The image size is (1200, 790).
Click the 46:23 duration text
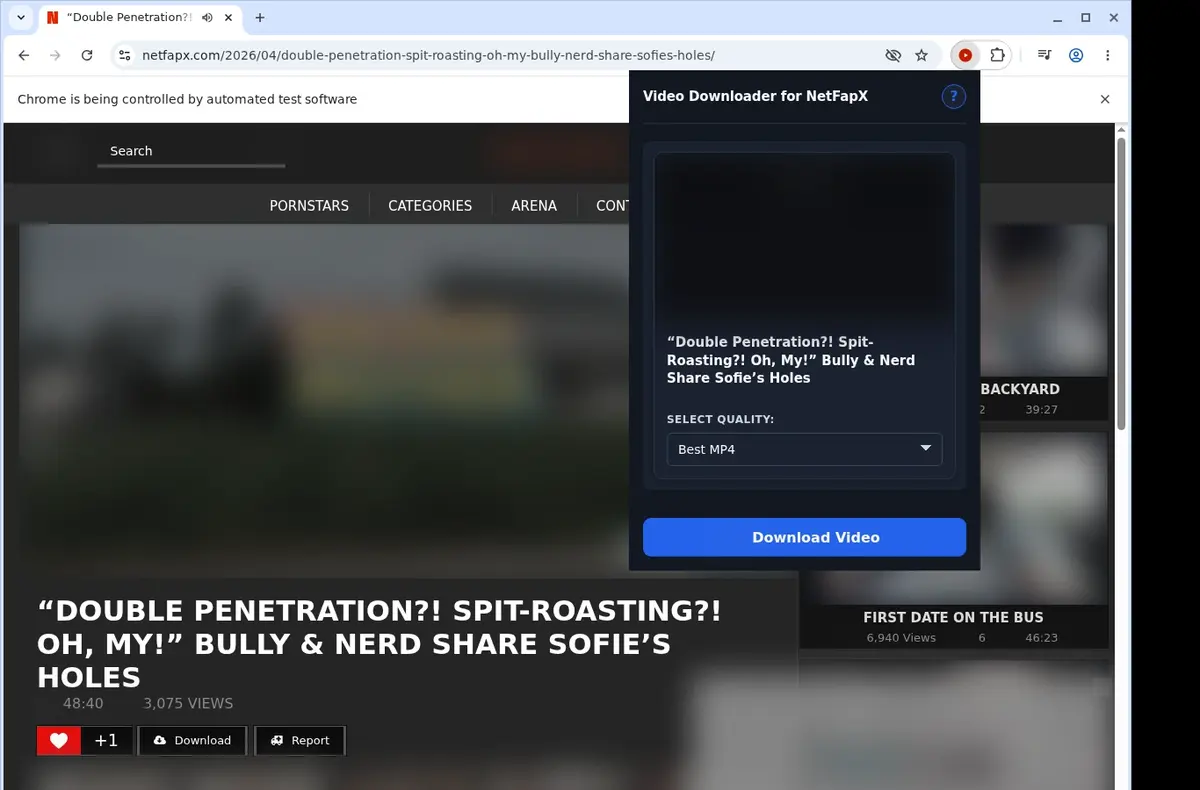click(1041, 637)
